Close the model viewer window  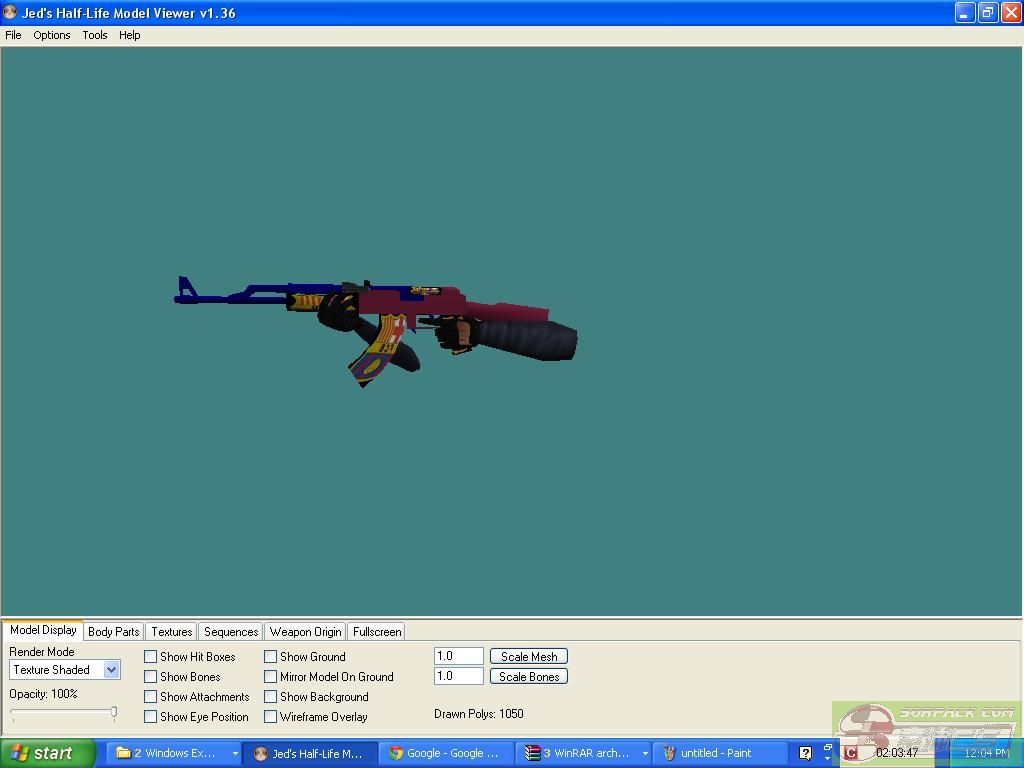(1010, 12)
